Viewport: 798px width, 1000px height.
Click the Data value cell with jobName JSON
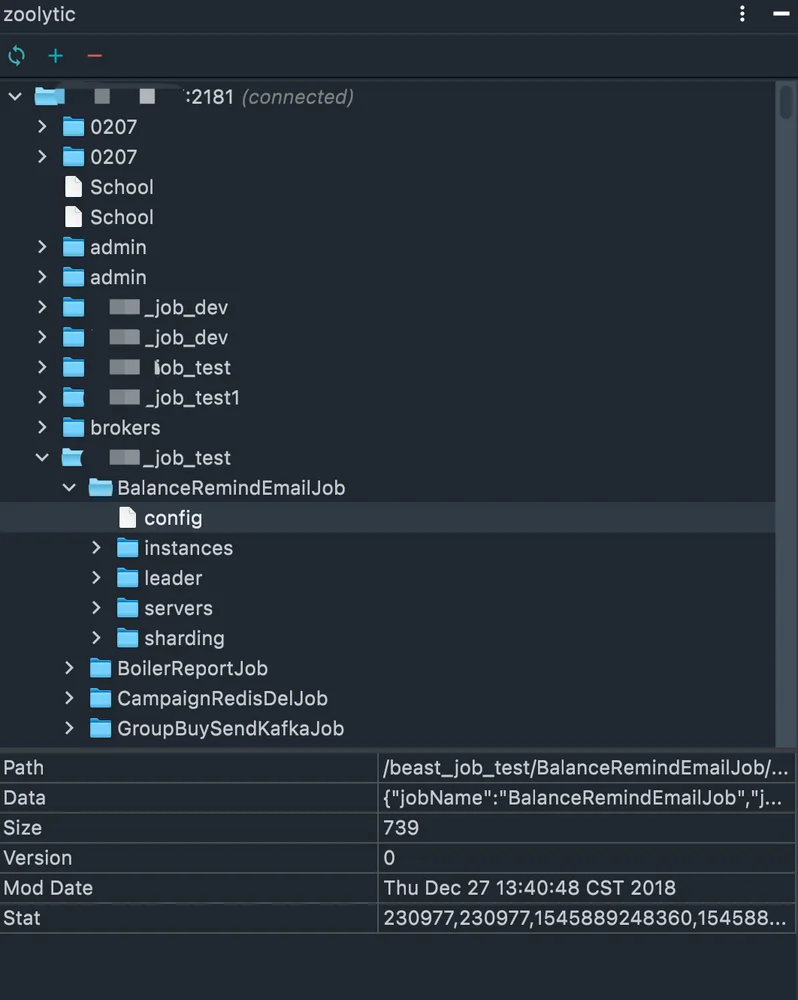pos(586,798)
